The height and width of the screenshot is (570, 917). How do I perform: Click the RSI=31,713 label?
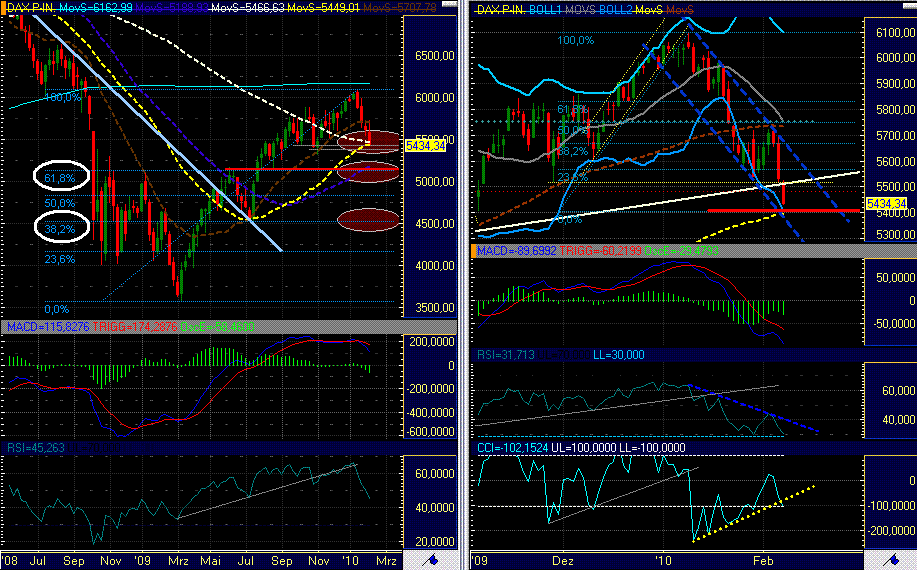pos(506,355)
